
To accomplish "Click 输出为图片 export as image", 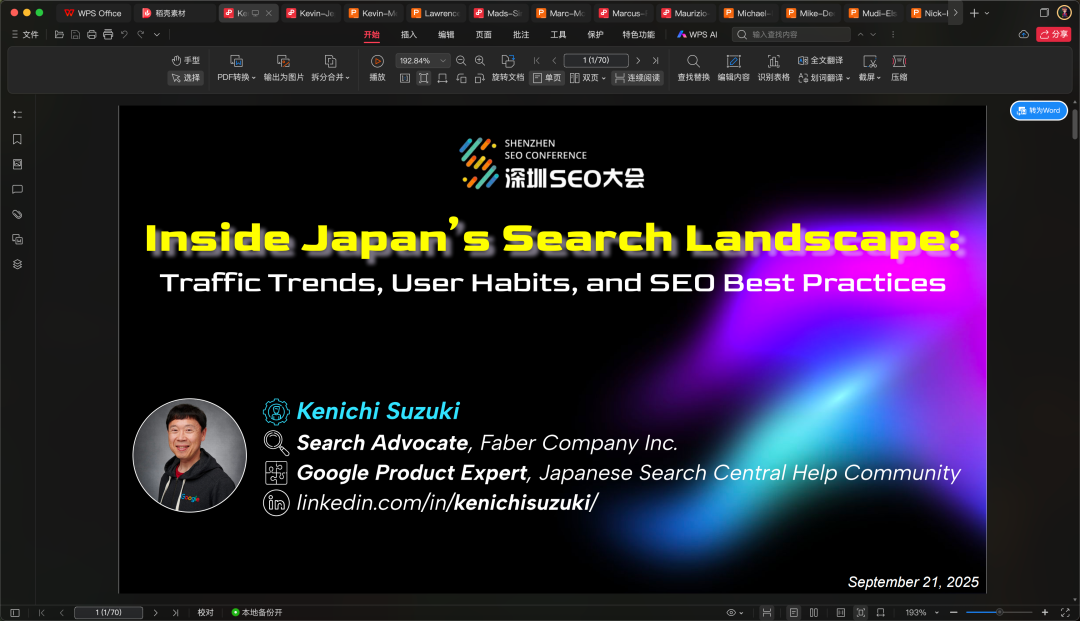I will (283, 68).
